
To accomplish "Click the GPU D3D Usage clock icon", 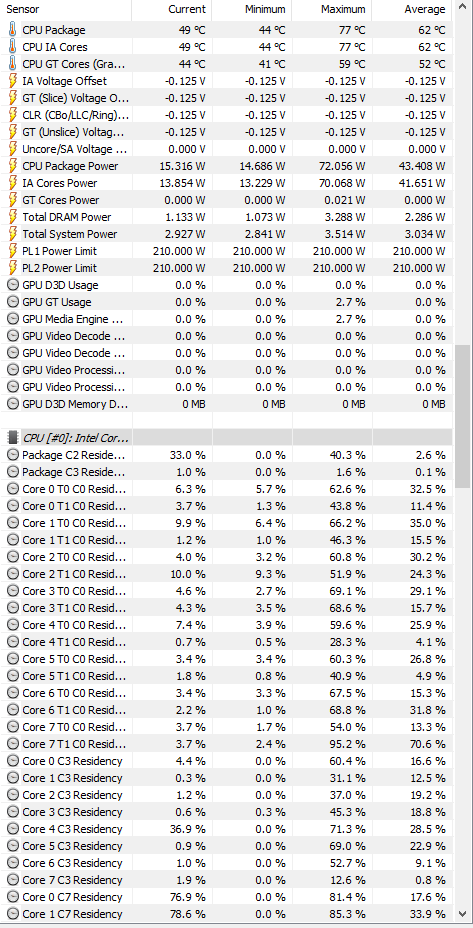I will click(x=12, y=285).
